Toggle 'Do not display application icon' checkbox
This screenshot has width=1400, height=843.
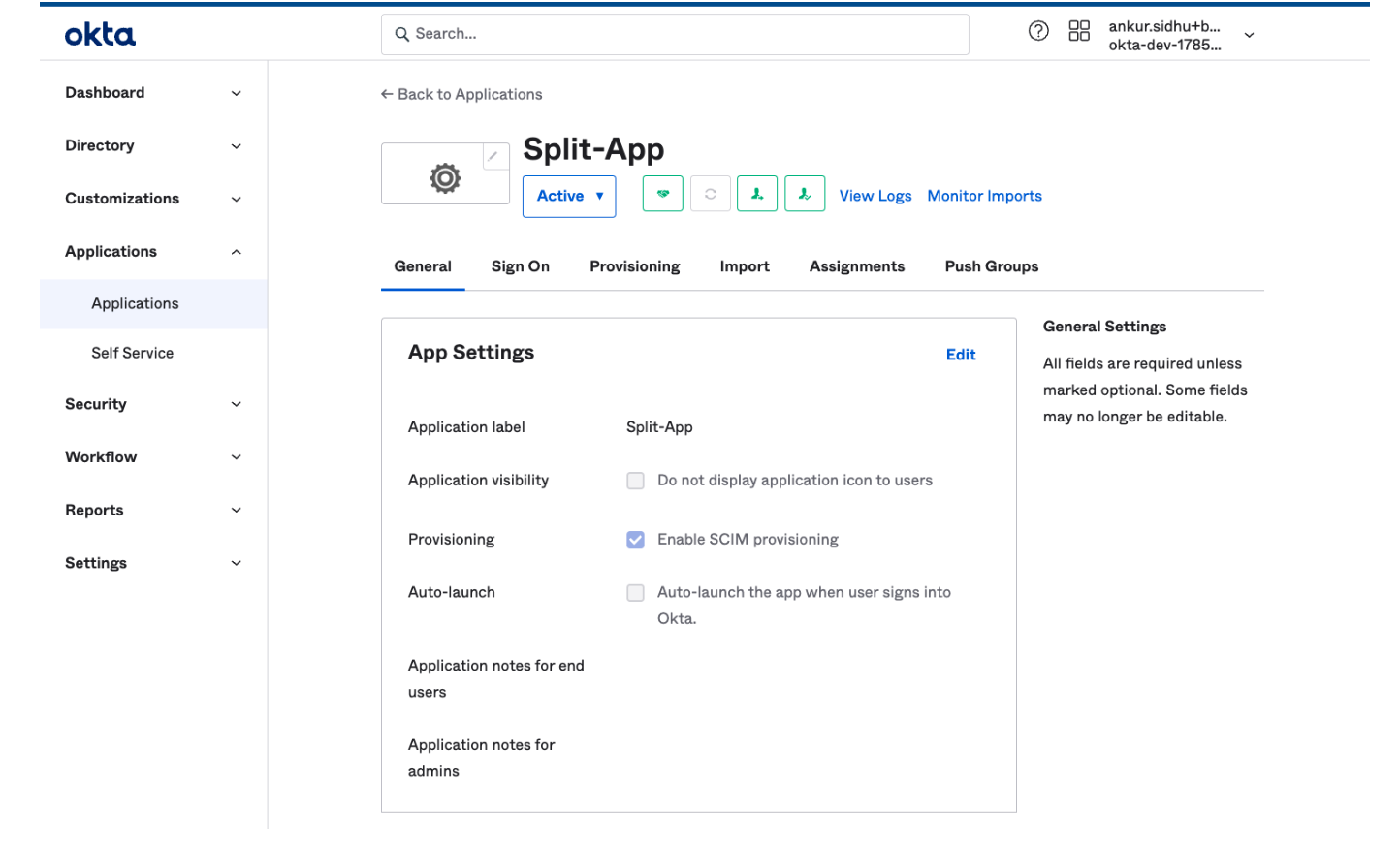(x=635, y=481)
